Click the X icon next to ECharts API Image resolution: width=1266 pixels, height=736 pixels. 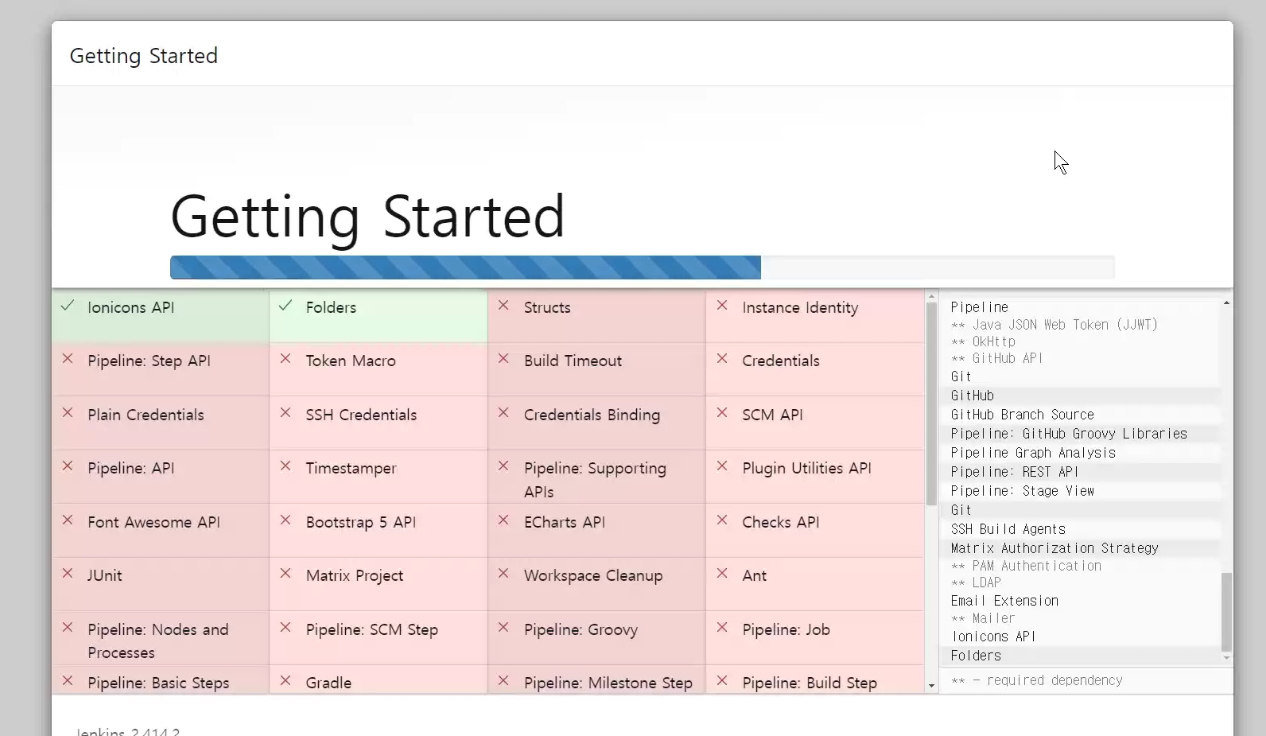(503, 521)
